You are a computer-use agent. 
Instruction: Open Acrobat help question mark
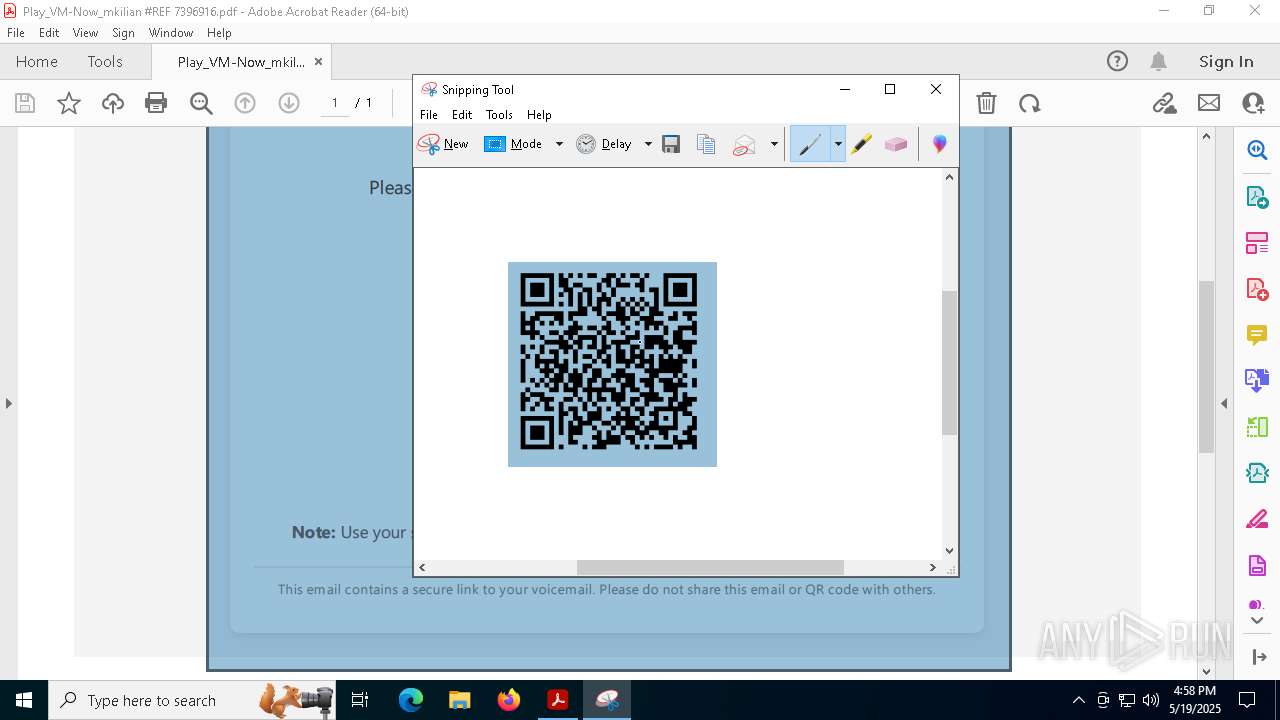pos(1117,62)
